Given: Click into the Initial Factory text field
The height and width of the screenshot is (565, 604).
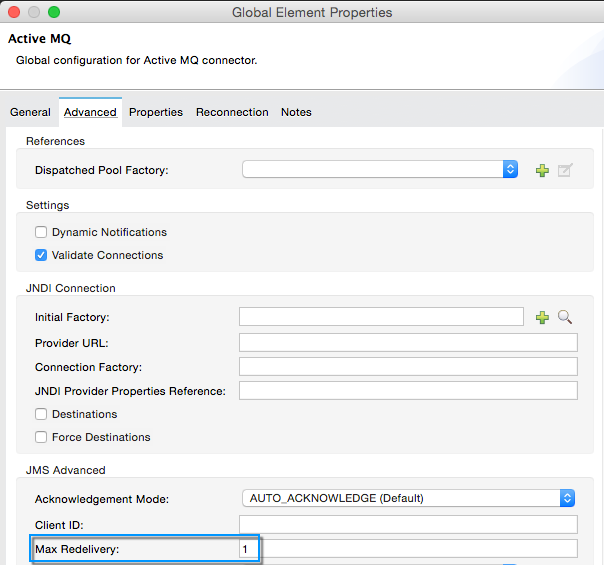Looking at the screenshot, I should pos(381,317).
